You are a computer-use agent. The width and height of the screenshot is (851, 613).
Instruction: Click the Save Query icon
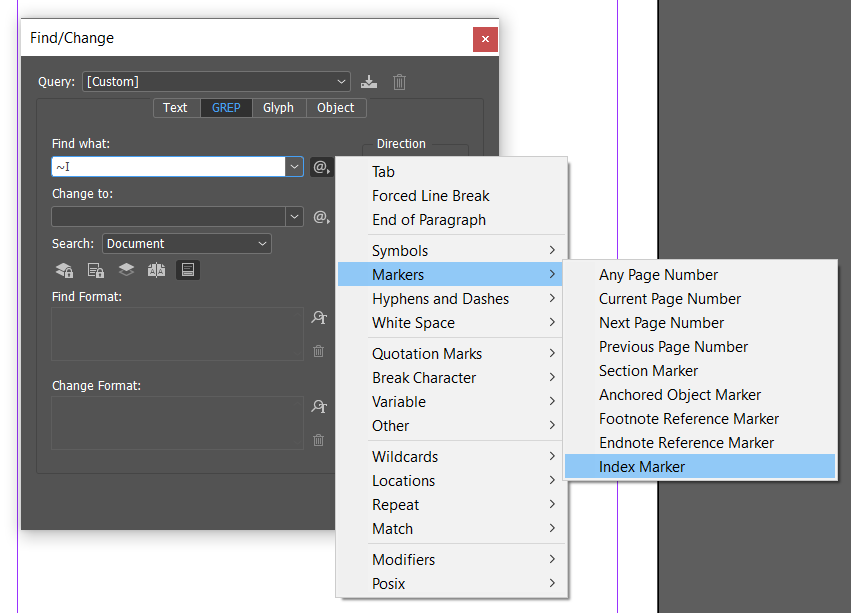(x=369, y=82)
